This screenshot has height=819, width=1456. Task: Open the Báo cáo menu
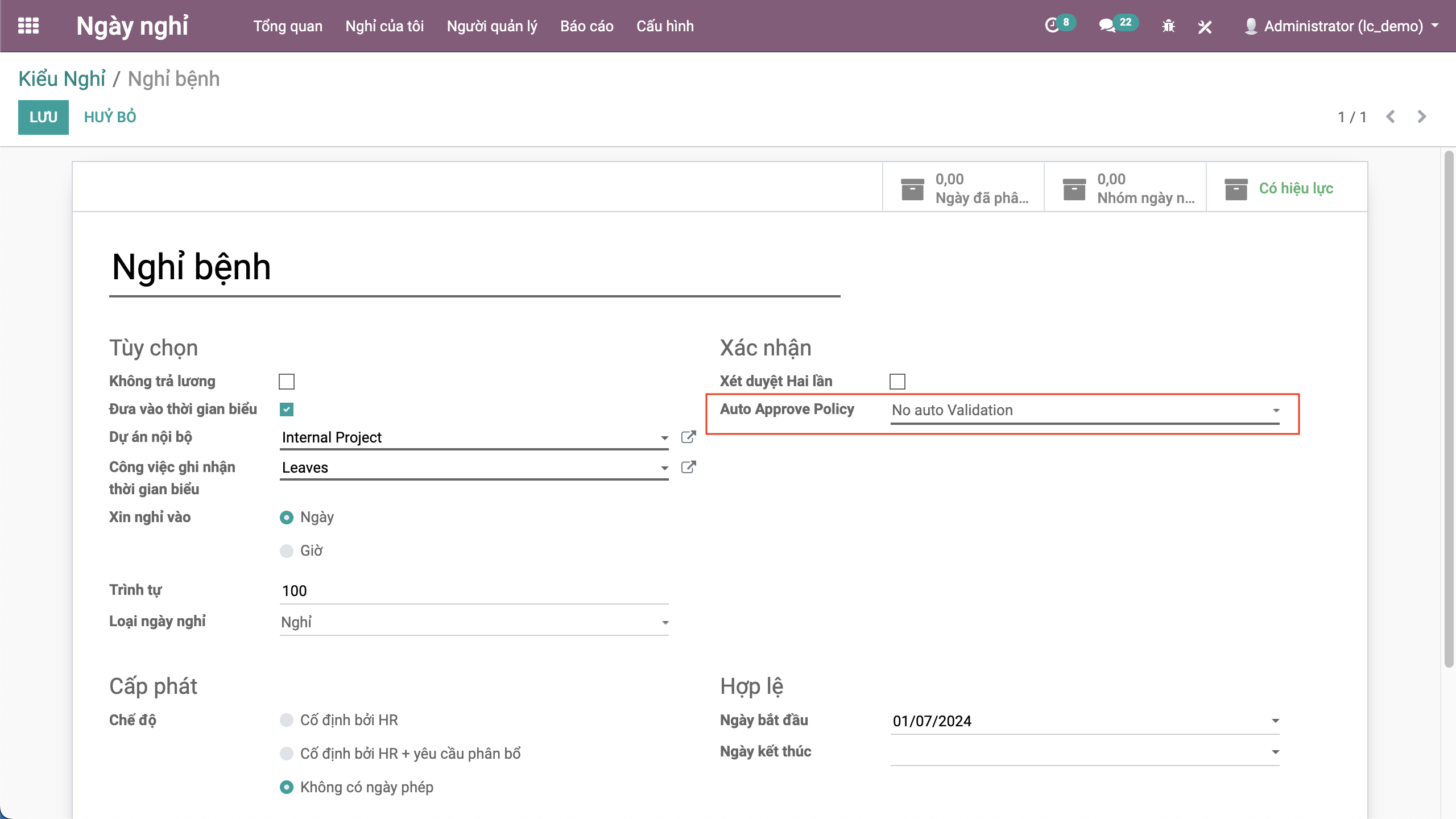coord(586,26)
